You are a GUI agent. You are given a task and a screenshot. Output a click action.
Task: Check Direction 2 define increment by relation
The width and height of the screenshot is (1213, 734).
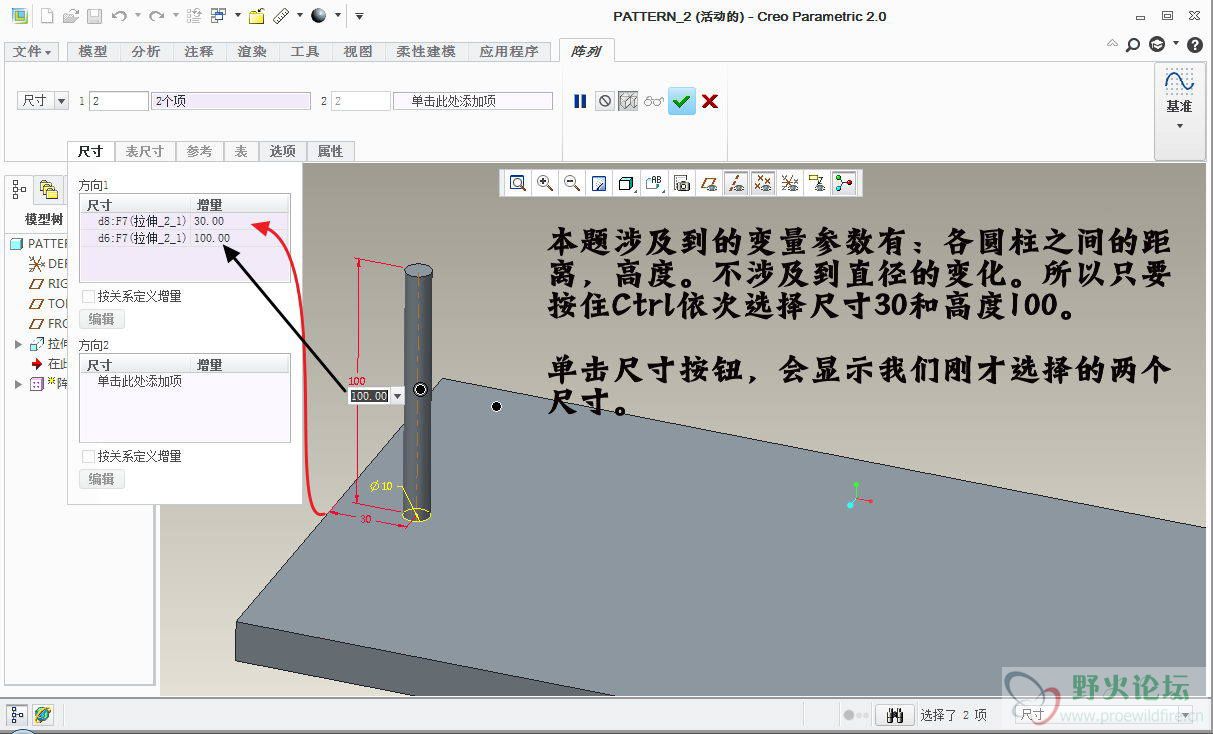pyautogui.click(x=88, y=457)
